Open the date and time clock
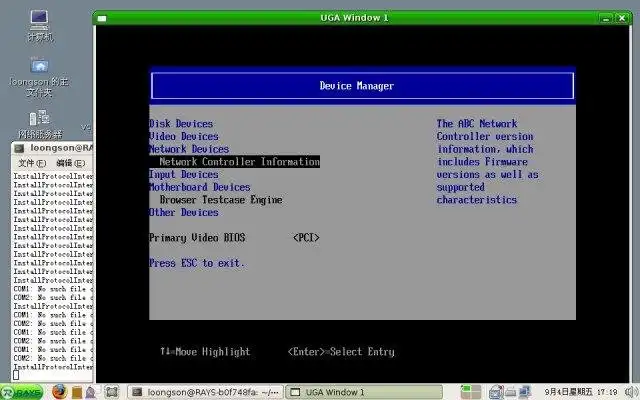Image resolution: width=640 pixels, height=400 pixels. click(580, 392)
